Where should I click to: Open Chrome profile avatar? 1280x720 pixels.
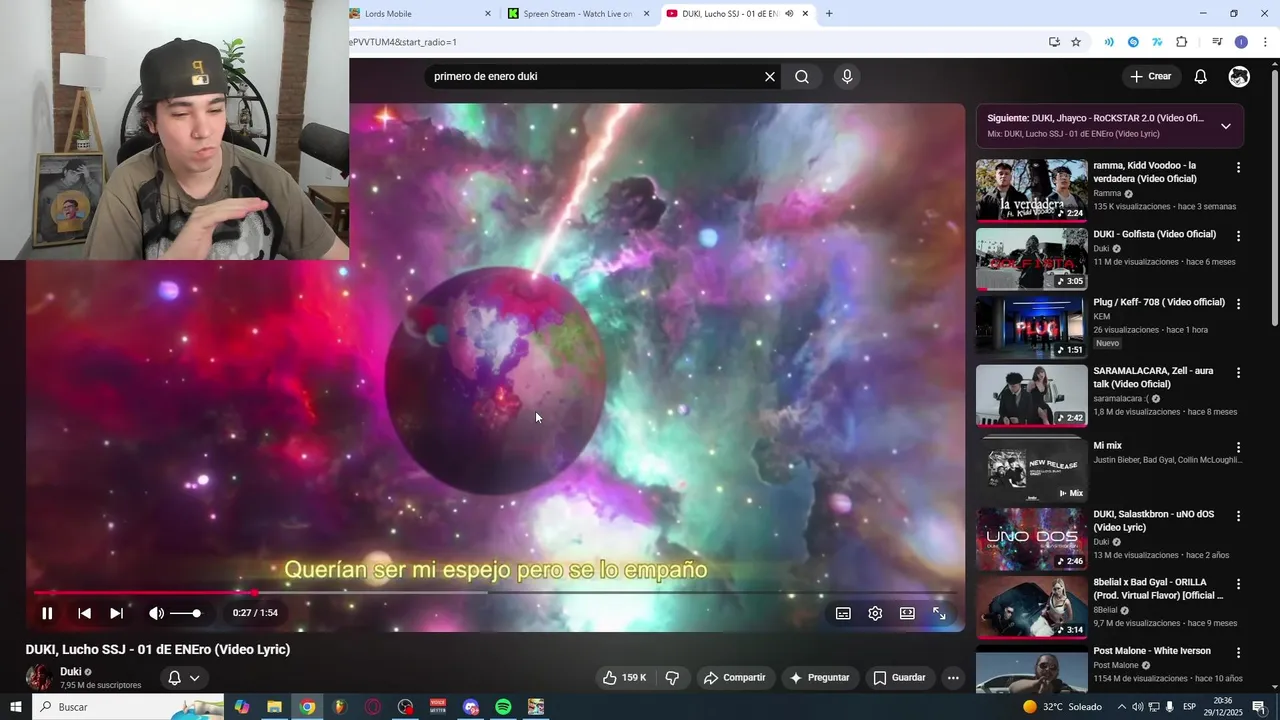click(1241, 42)
